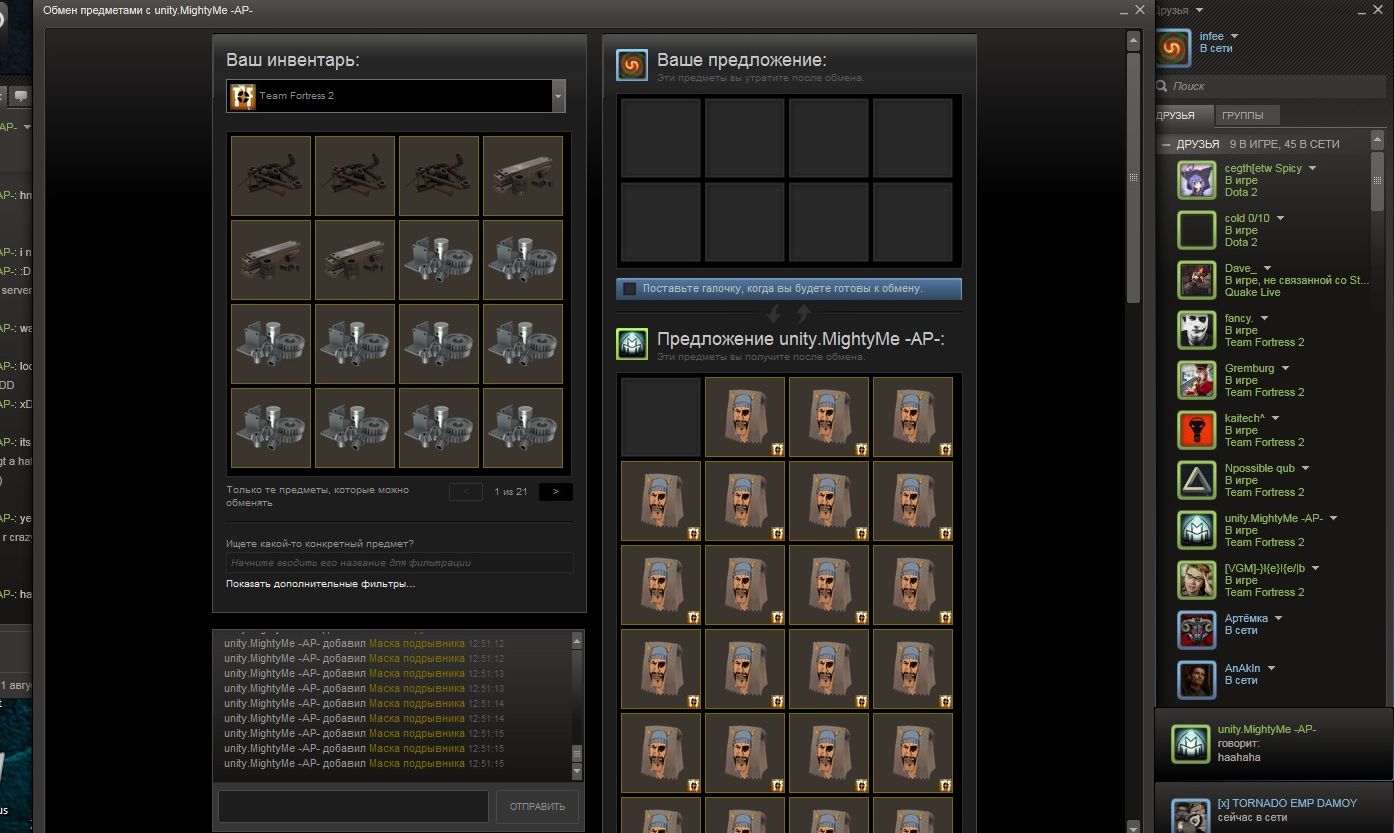Open cold 0/10 friend menu arrow

[1280, 218]
